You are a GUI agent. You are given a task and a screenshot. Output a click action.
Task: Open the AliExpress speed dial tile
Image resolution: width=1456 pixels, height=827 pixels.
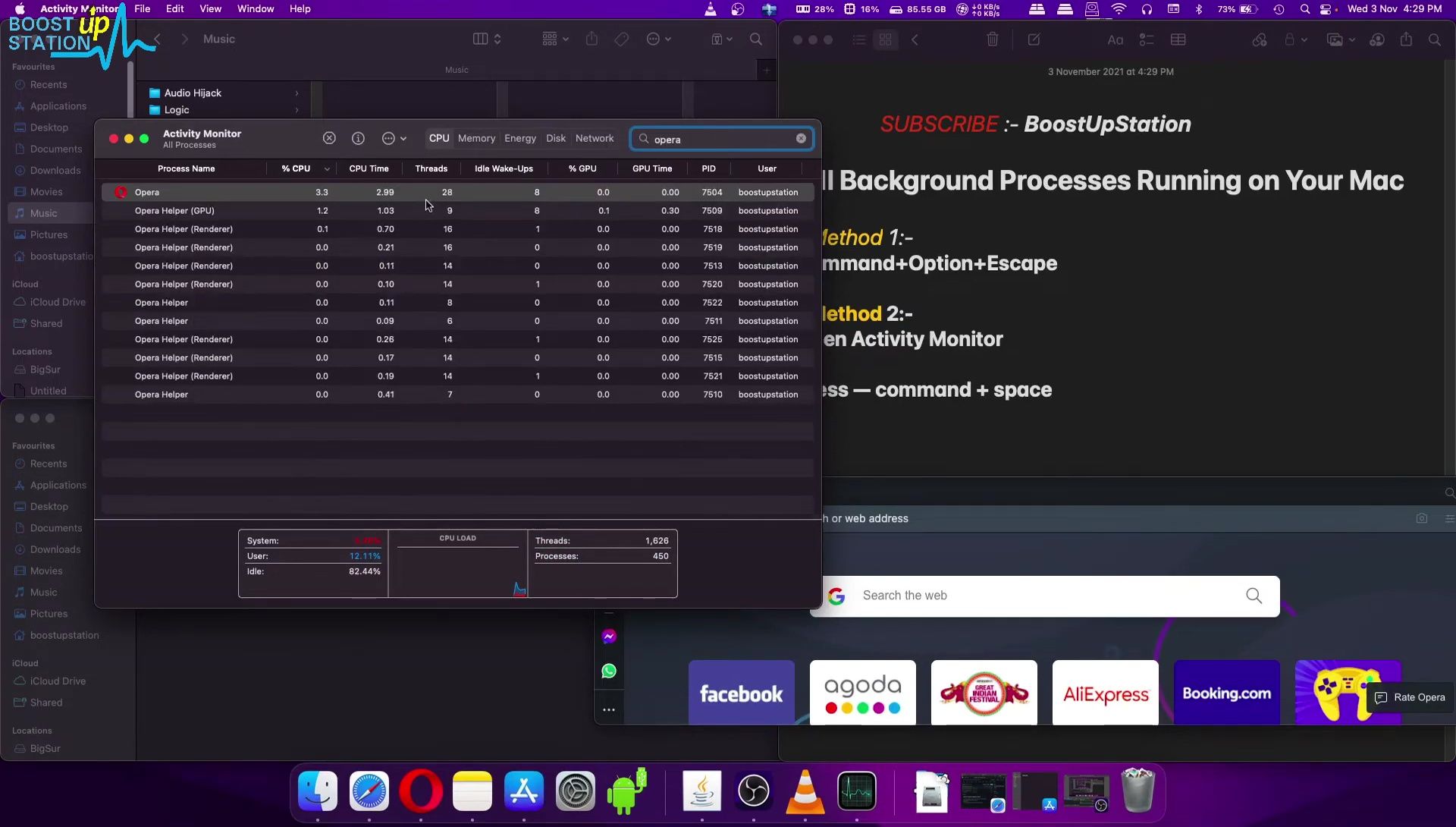point(1106,693)
